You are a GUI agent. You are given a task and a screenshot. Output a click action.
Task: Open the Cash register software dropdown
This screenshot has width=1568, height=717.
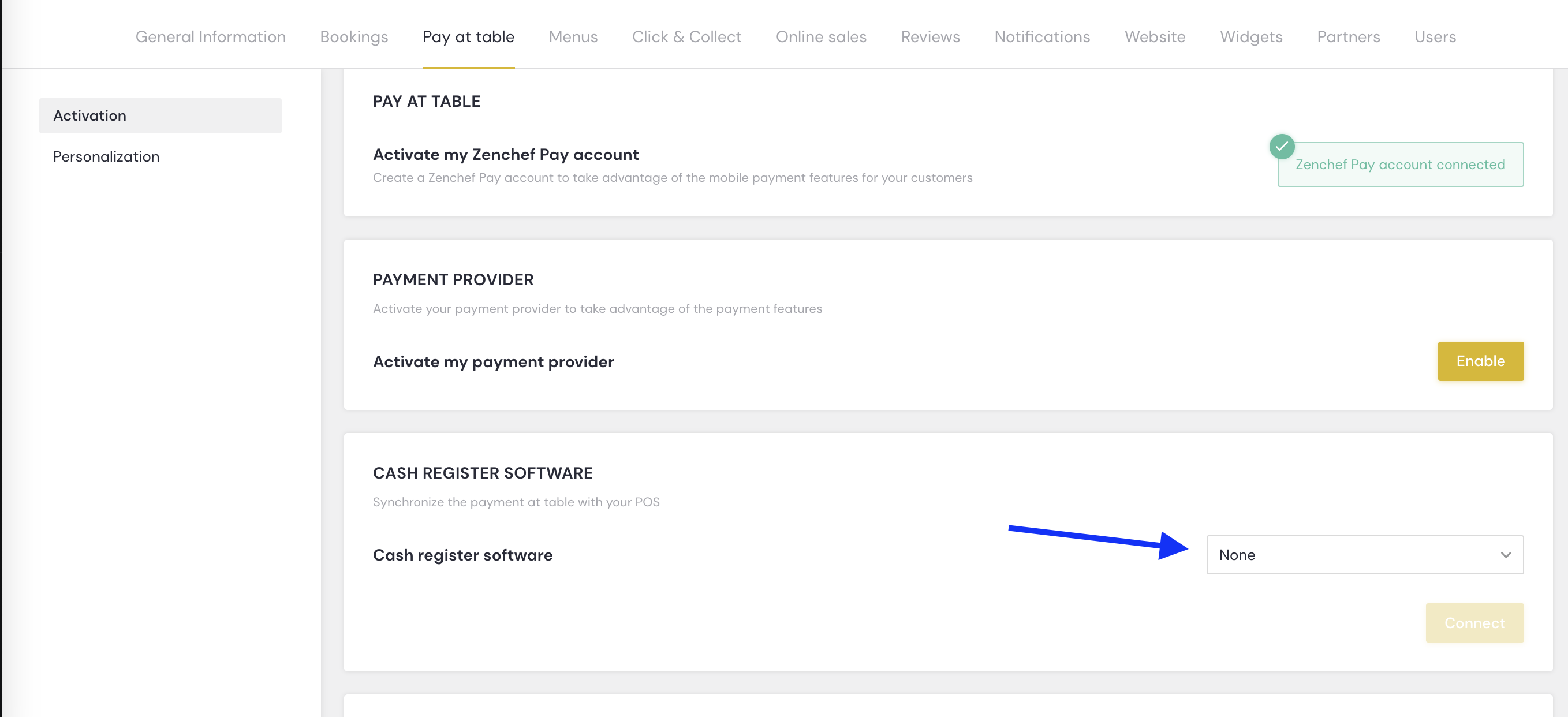pos(1365,554)
